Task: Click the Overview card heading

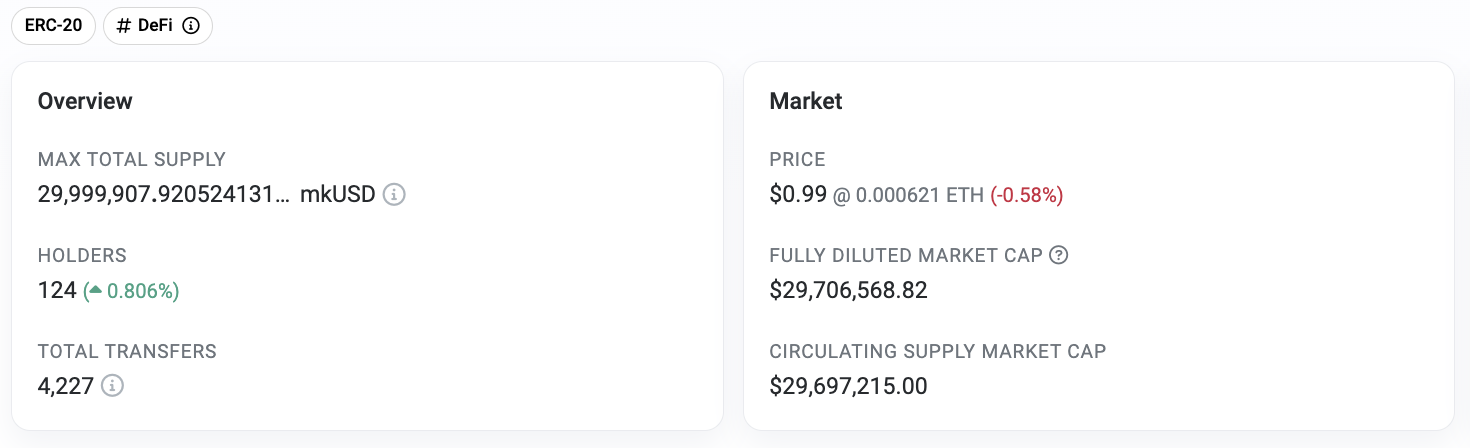Action: tap(85, 101)
